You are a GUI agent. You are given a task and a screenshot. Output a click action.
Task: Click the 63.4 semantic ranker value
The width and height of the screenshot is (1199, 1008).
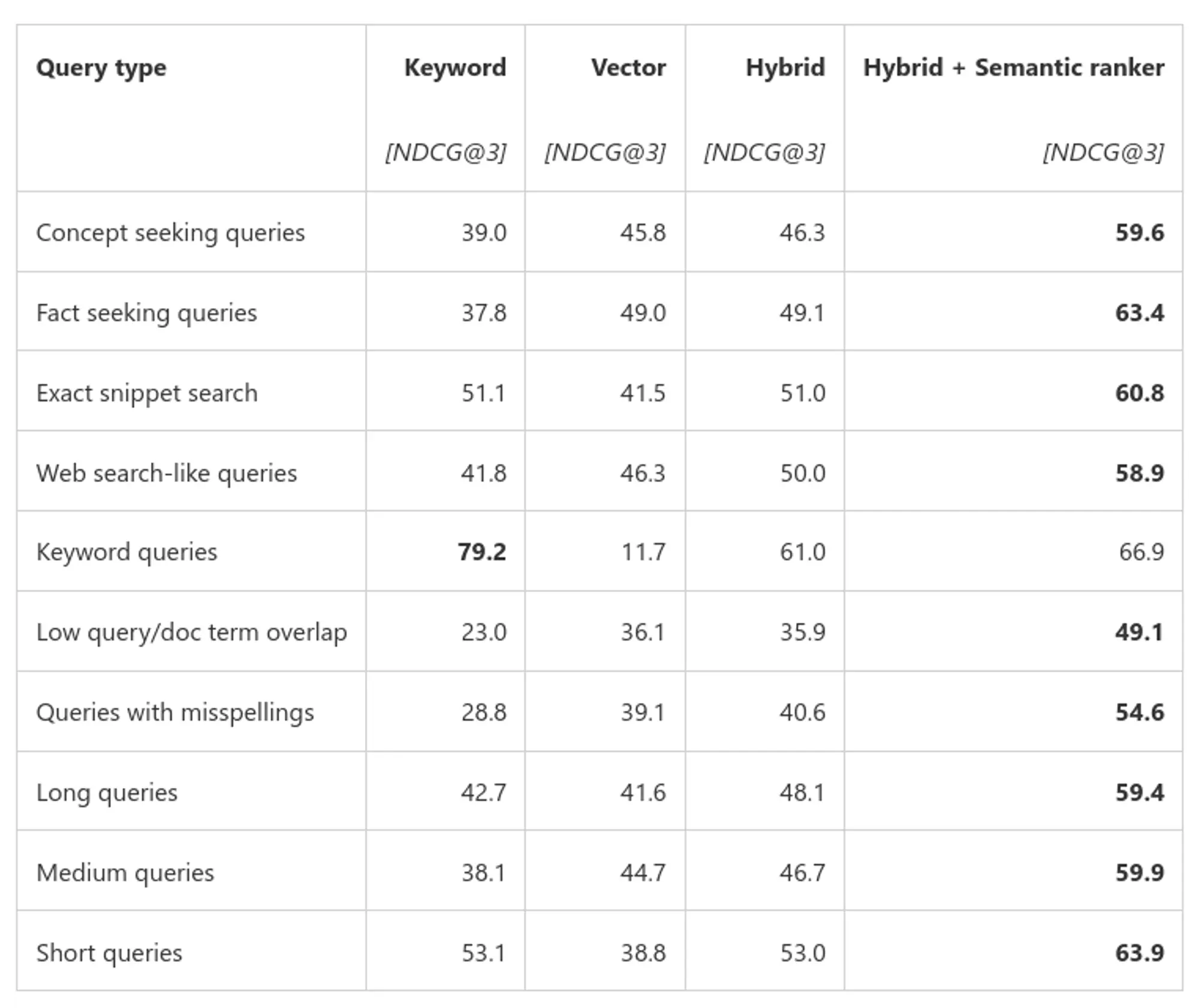(1140, 313)
